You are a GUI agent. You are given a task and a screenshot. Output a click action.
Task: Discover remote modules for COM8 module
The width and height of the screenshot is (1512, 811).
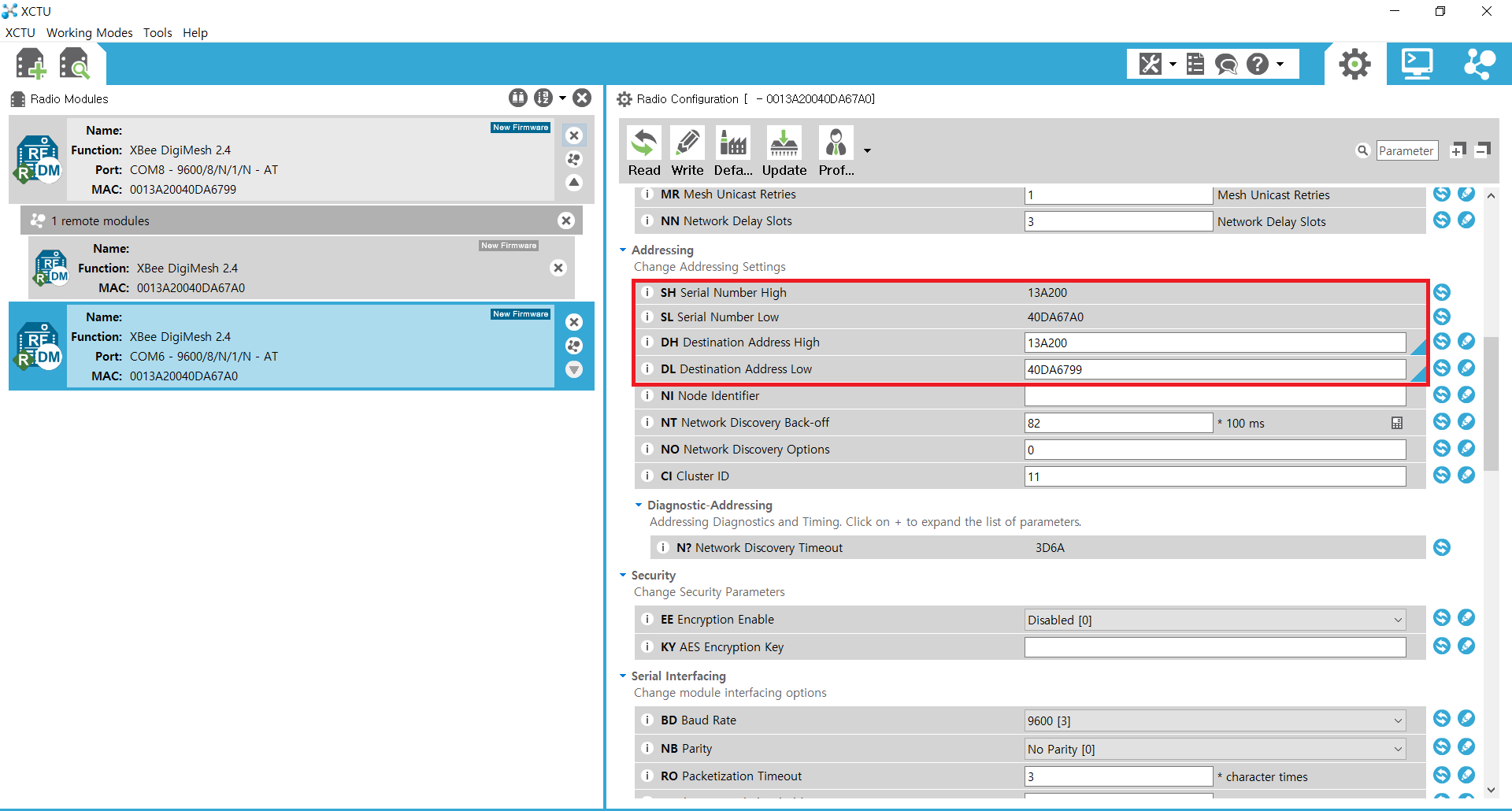574,159
